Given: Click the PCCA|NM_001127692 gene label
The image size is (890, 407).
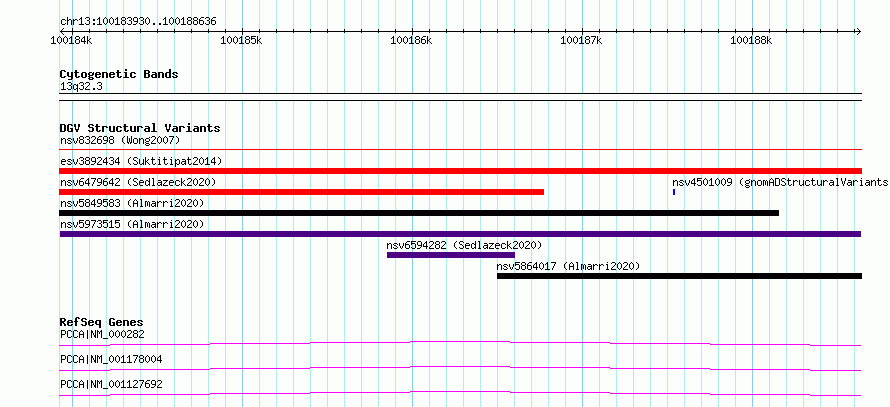Looking at the screenshot, I should [x=111, y=384].
